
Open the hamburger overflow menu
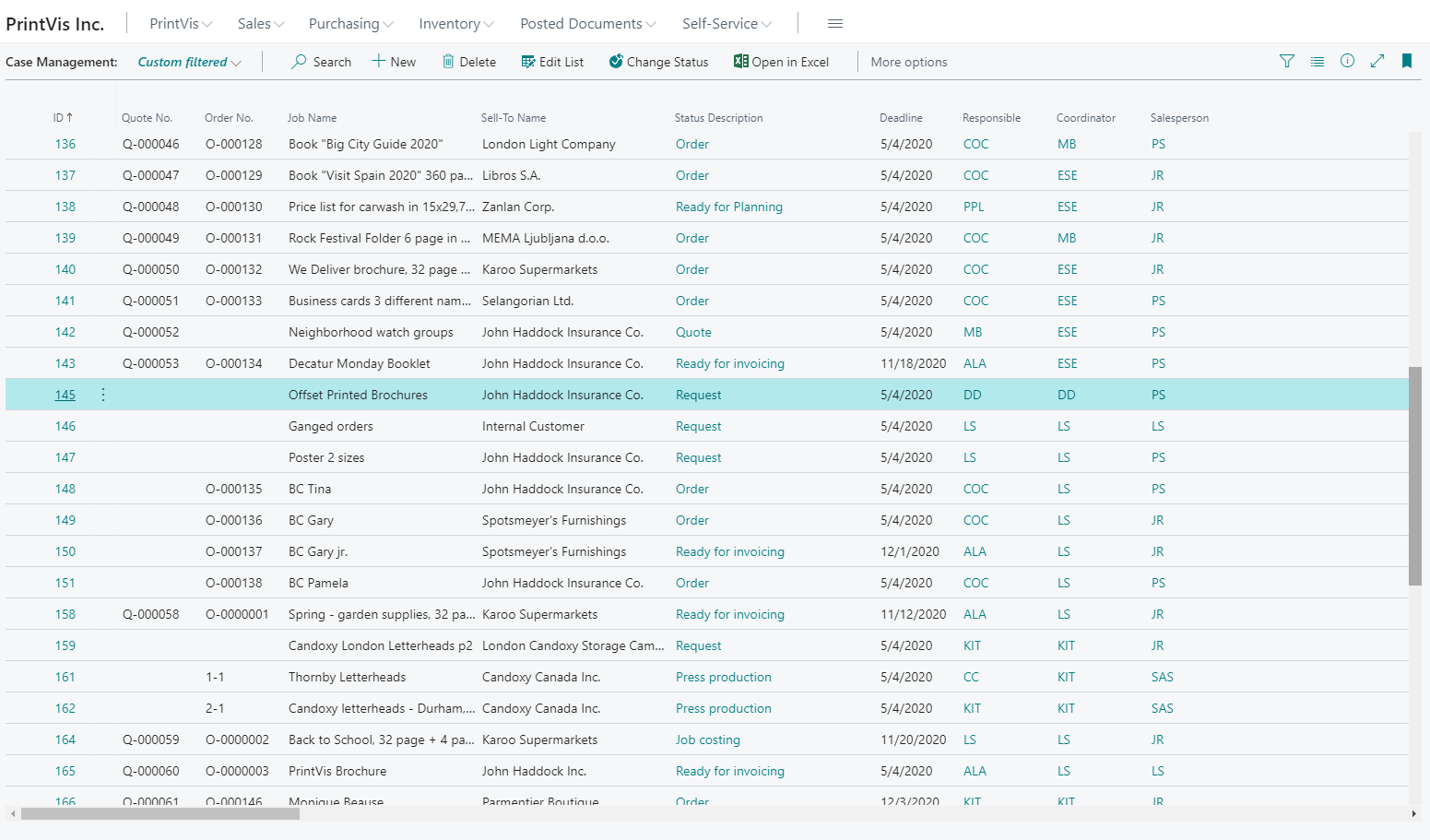[x=835, y=24]
